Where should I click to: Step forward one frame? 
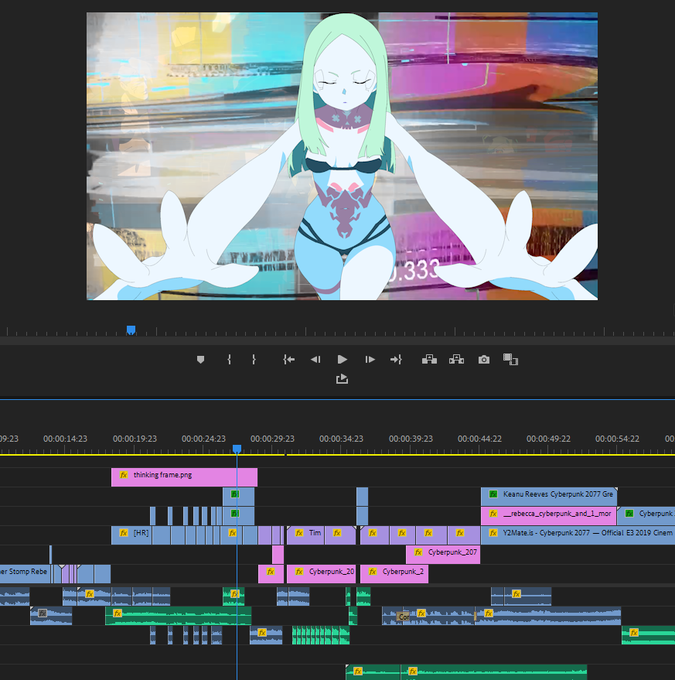pos(370,360)
